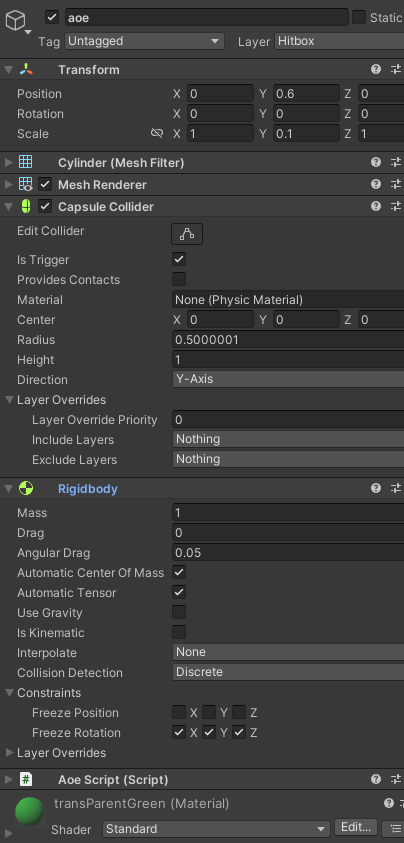
Task: Expand the Aoe Script component
Action: [8, 779]
